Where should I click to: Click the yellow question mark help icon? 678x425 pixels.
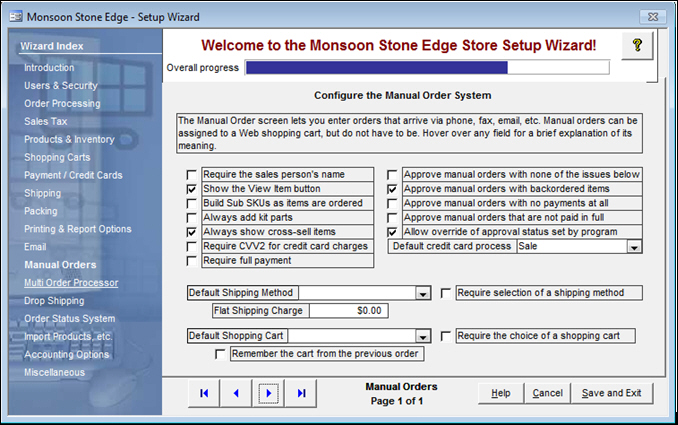click(x=637, y=46)
